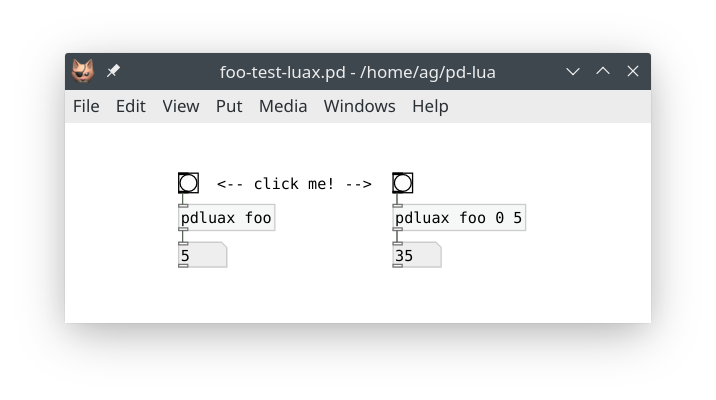Click the left bang above pdluax foo
The image size is (716, 400).
[x=188, y=183]
